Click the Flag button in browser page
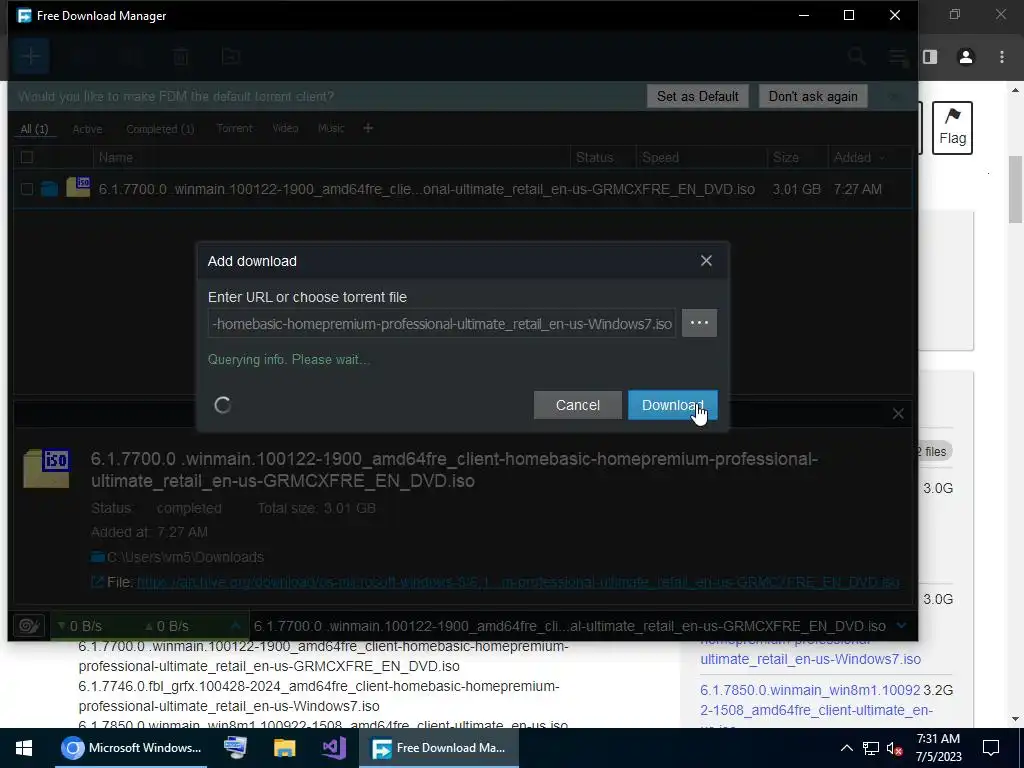Viewport: 1024px width, 768px height. [x=952, y=128]
